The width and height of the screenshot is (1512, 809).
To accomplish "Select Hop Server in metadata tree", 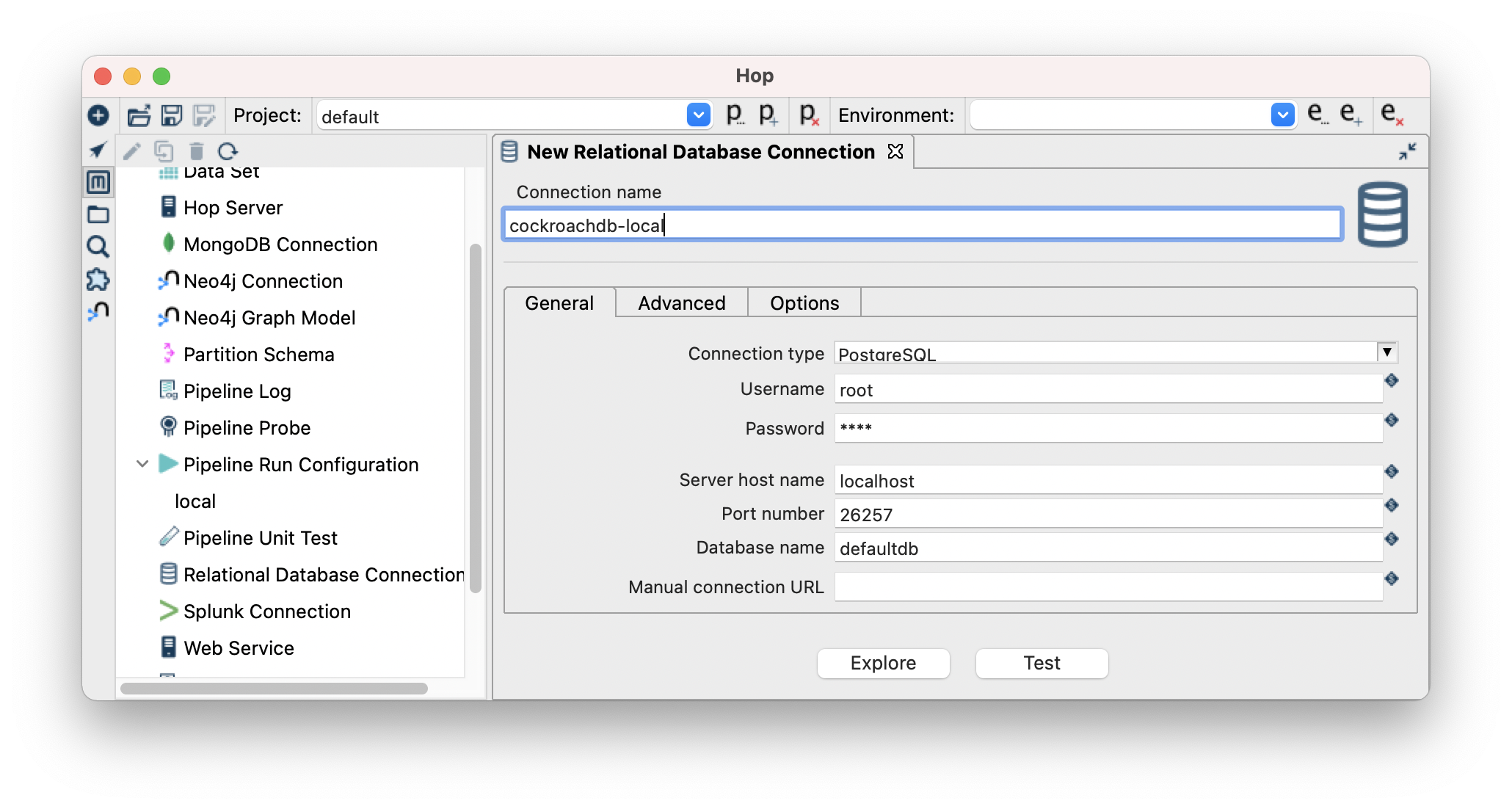I will [233, 208].
